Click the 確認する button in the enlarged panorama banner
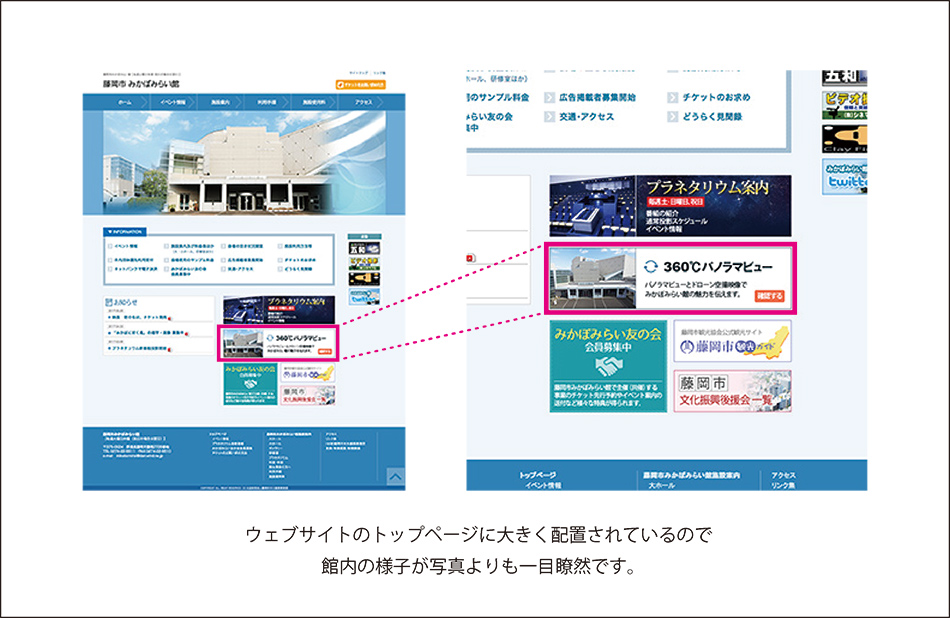Screen dimensions: 950x618 [x=768, y=296]
